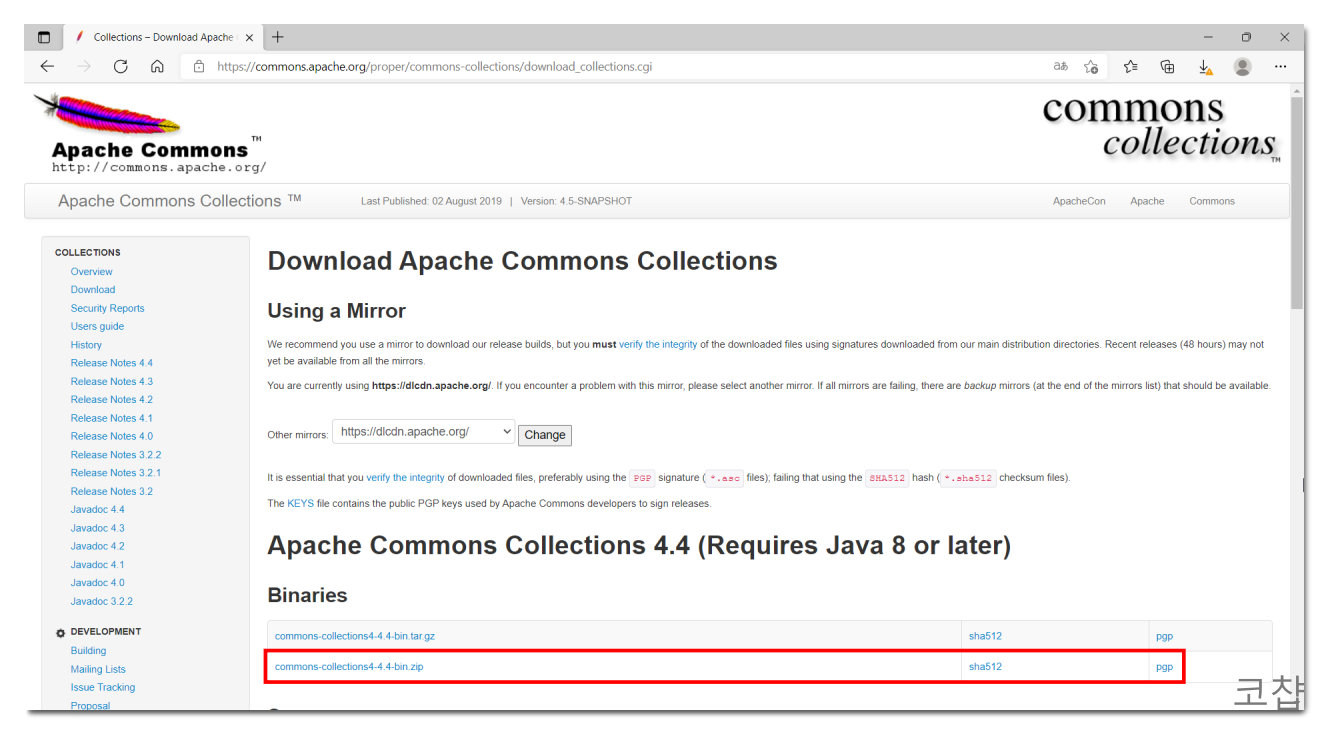Viewport: 1328px width, 734px height.
Task: Click the Change mirror button
Action: 545,435
